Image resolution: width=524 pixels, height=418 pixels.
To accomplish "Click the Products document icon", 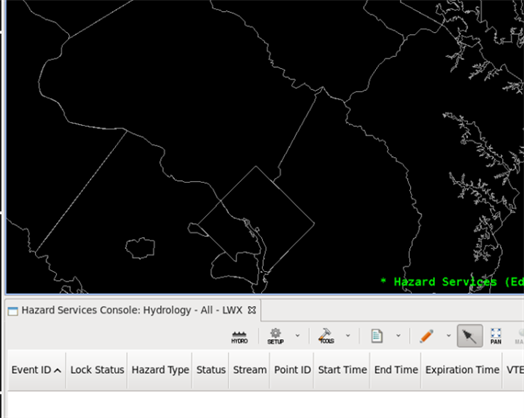I will click(377, 336).
